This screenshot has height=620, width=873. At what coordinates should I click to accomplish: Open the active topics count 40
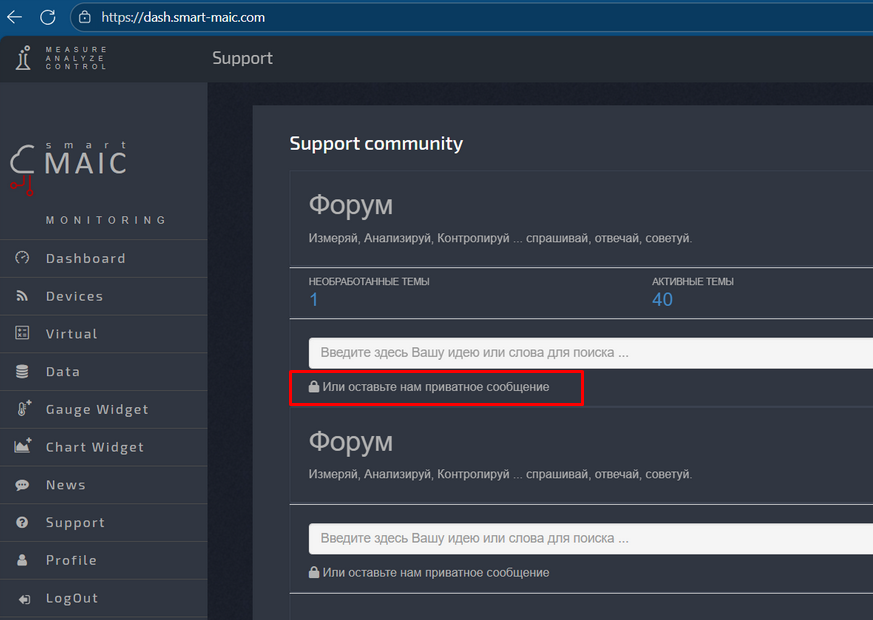point(662,300)
